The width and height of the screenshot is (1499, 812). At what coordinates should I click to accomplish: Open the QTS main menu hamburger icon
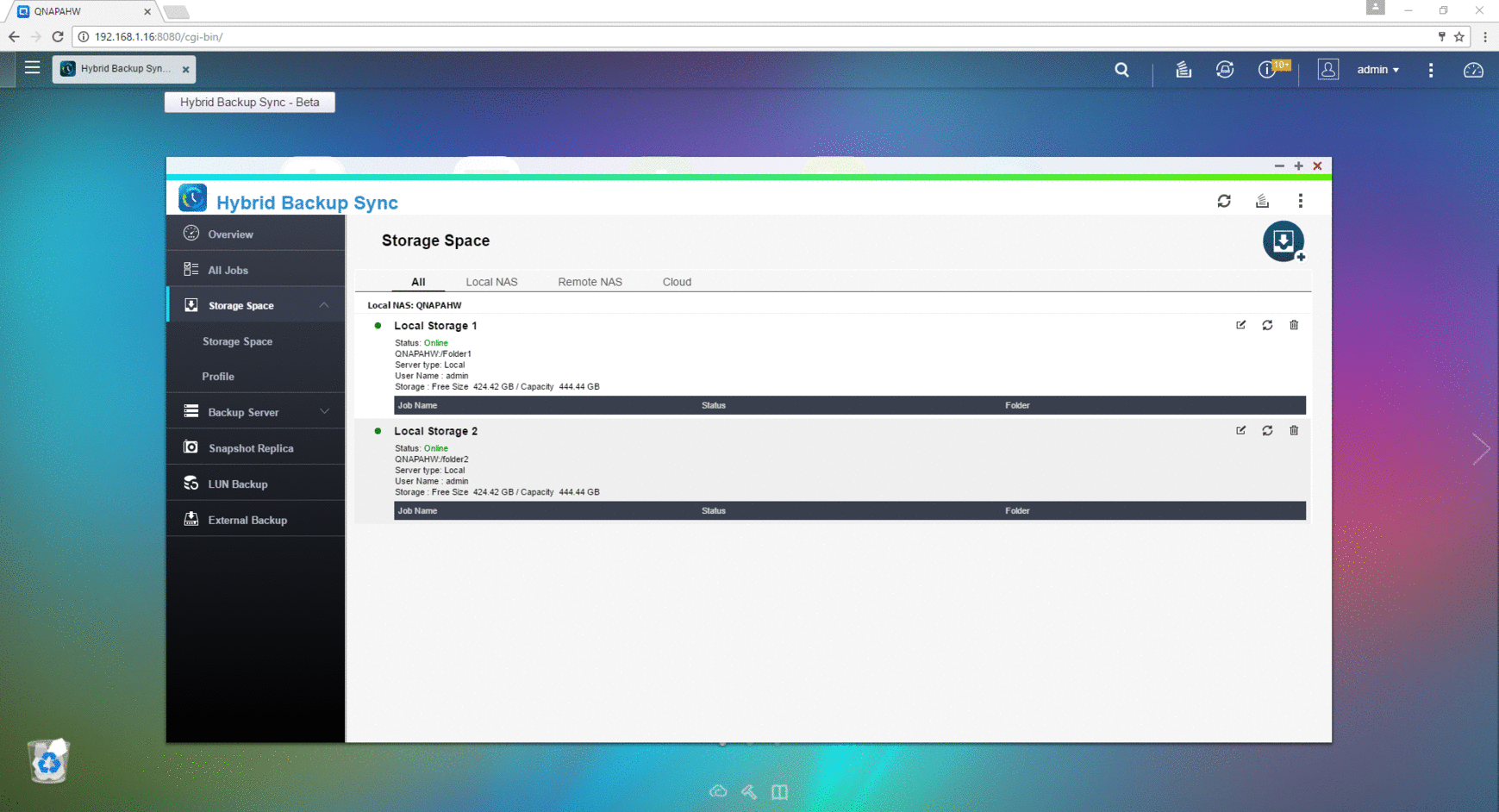pyautogui.click(x=32, y=67)
